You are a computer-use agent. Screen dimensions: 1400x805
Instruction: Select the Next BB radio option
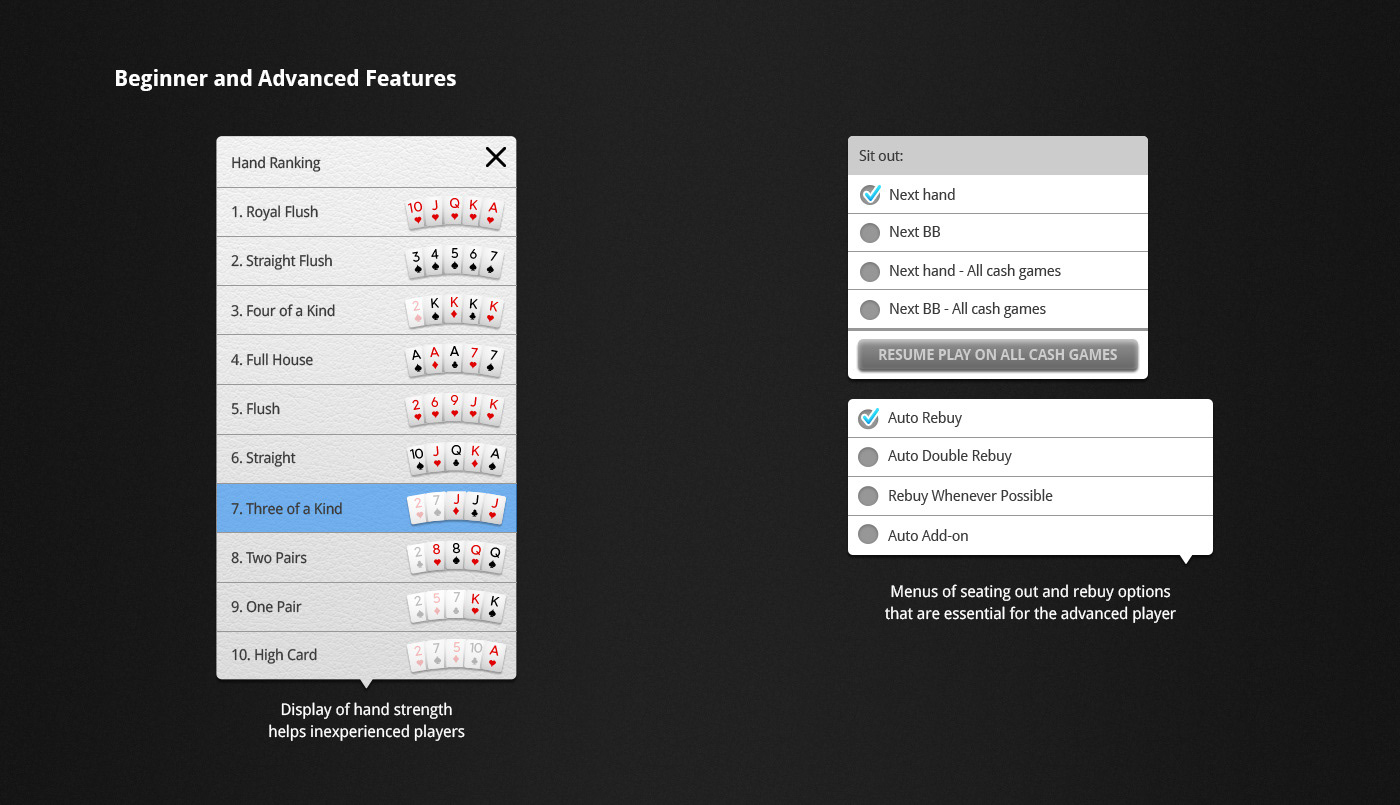[x=870, y=233]
